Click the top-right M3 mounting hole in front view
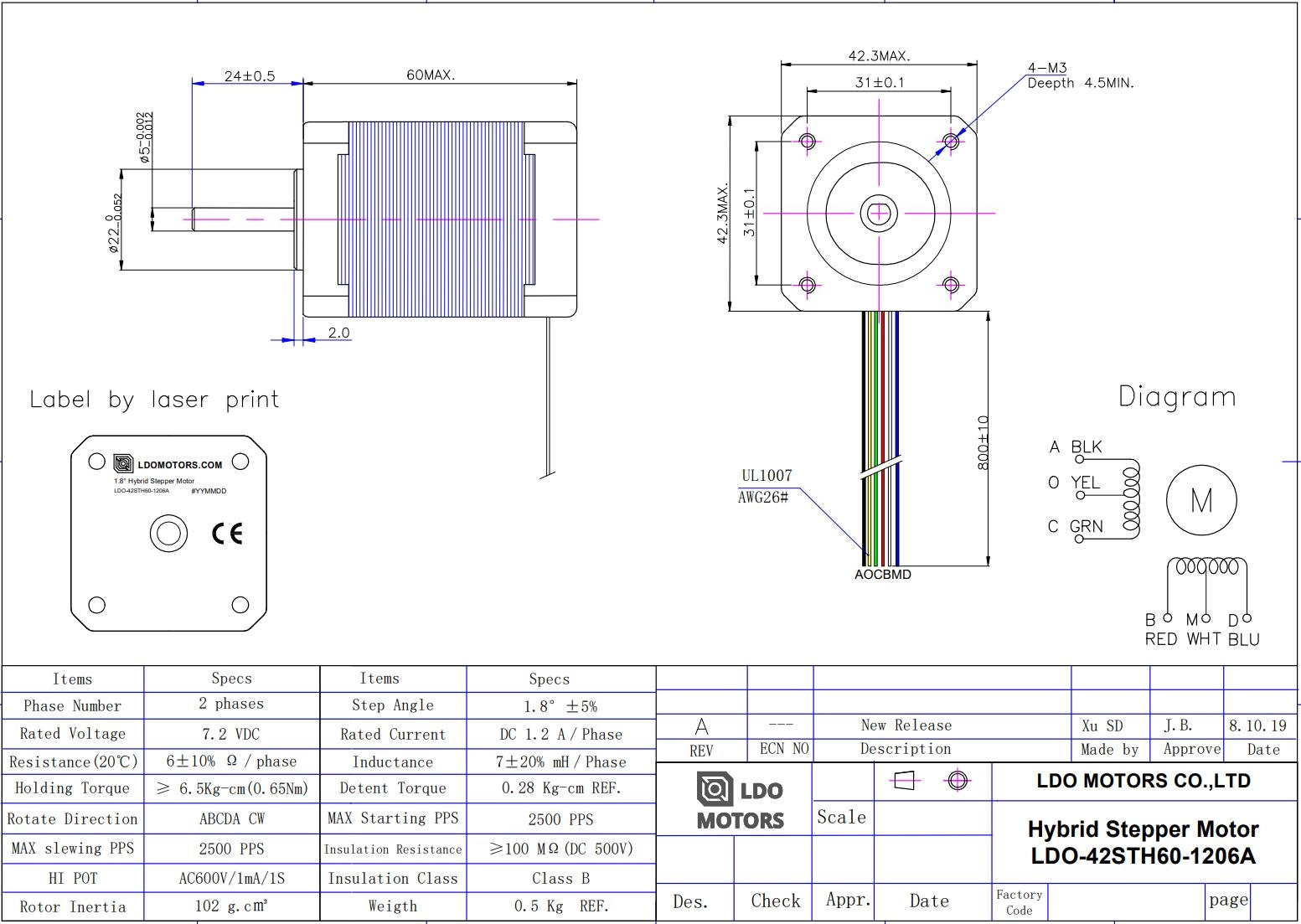 951,141
